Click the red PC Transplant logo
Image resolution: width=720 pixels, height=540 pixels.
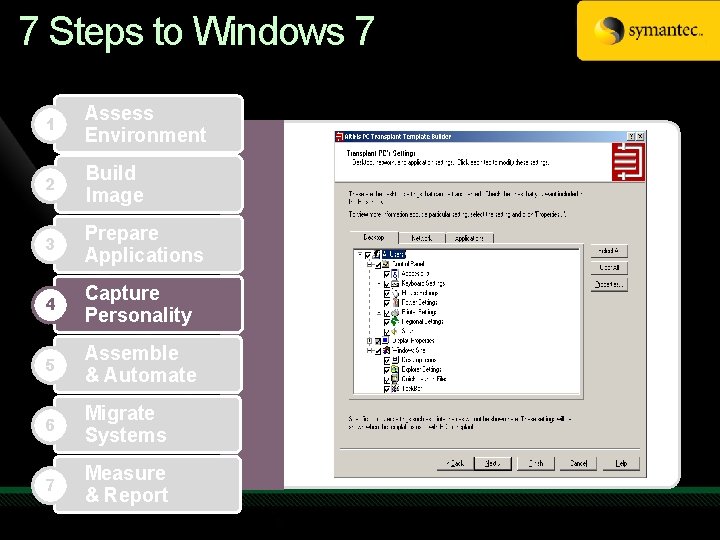(629, 162)
